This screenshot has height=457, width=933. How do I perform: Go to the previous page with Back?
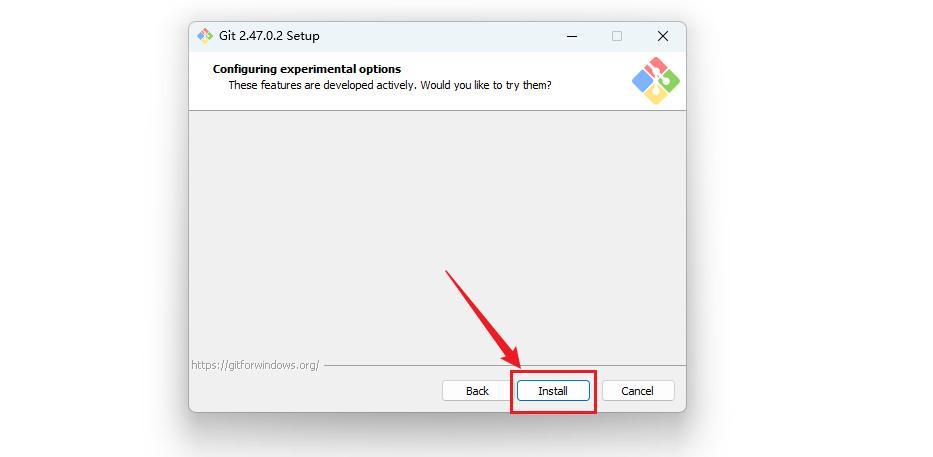[477, 391]
